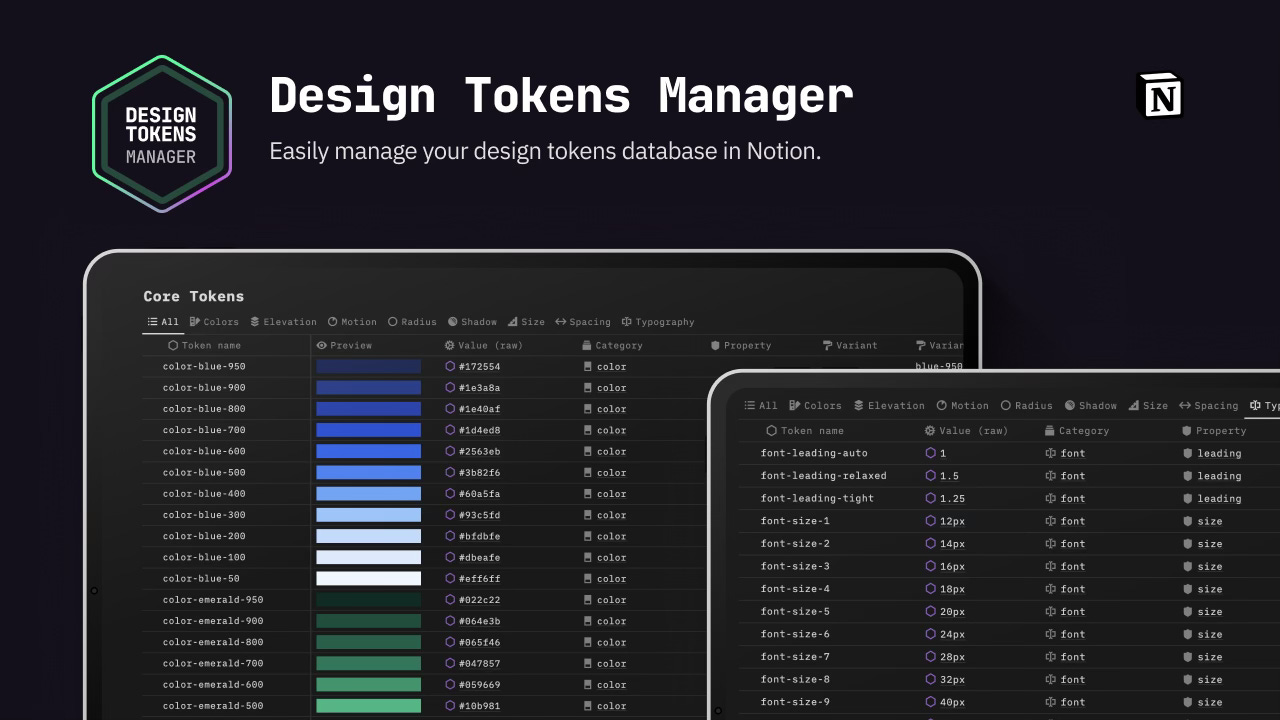Open the font-leading-relaxed token
Viewport: 1280px width, 720px height.
823,476
